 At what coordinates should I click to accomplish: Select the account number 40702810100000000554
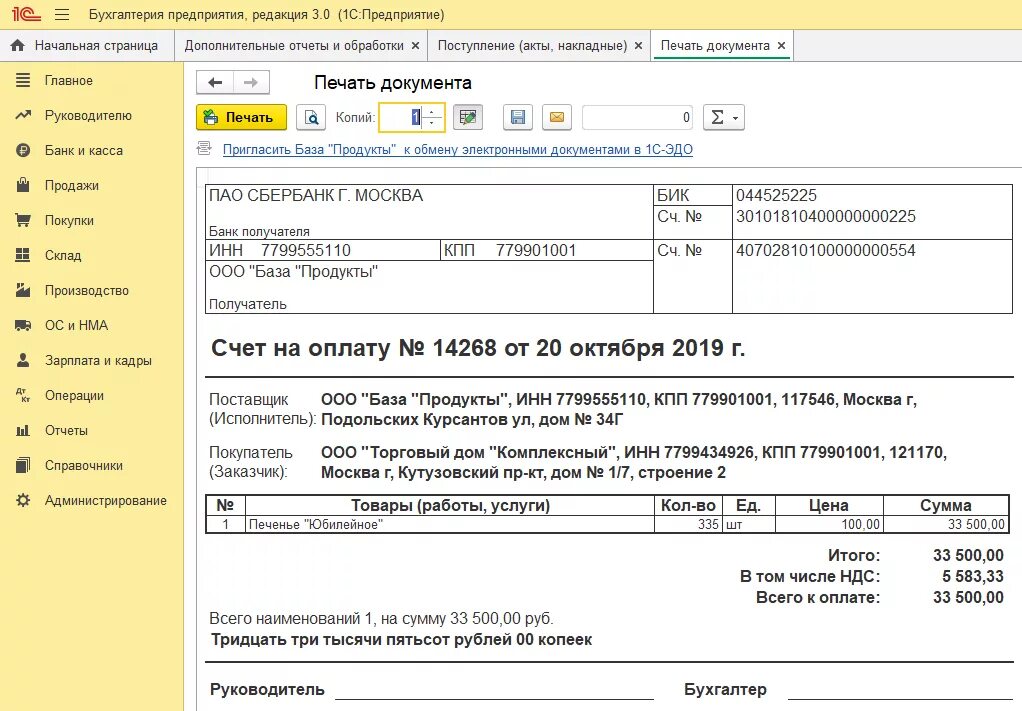(826, 250)
